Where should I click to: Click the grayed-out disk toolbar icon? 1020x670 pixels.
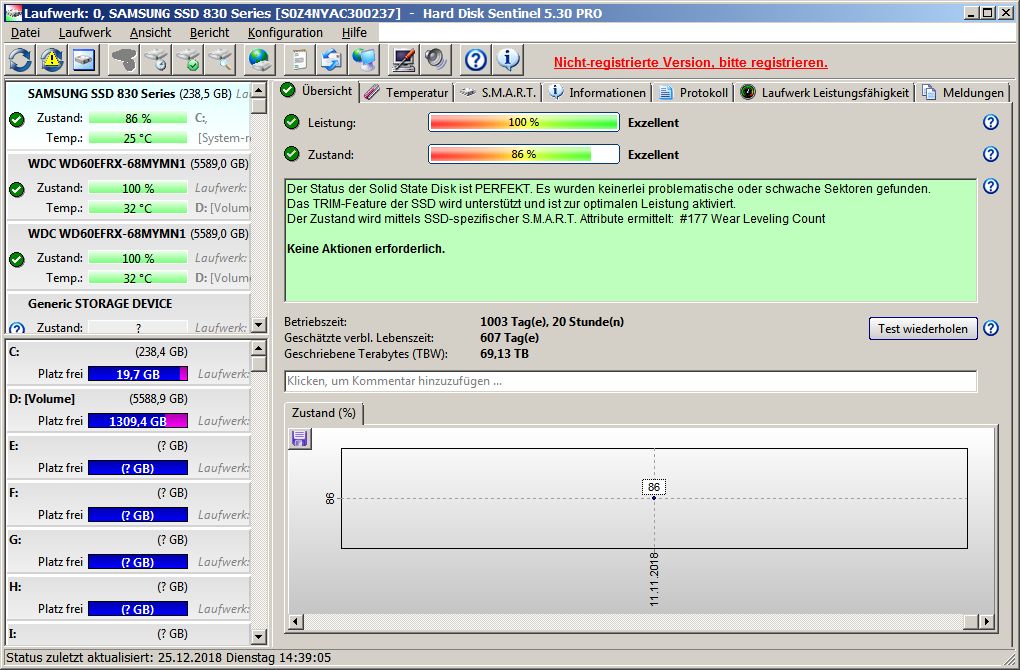(124, 60)
